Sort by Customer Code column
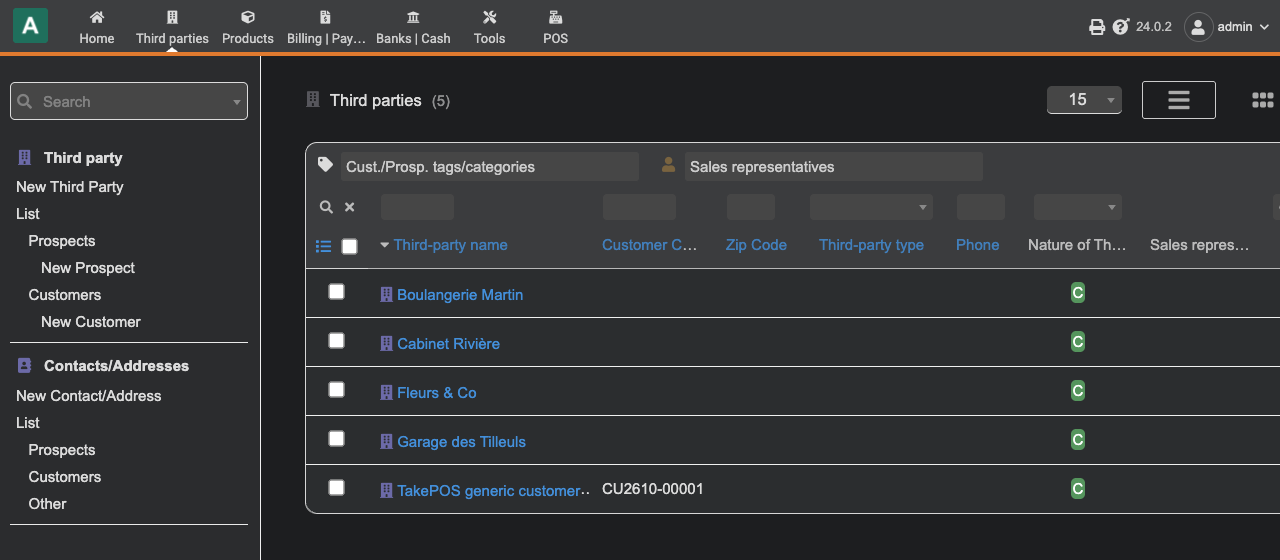Viewport: 1280px width, 560px height. 650,245
